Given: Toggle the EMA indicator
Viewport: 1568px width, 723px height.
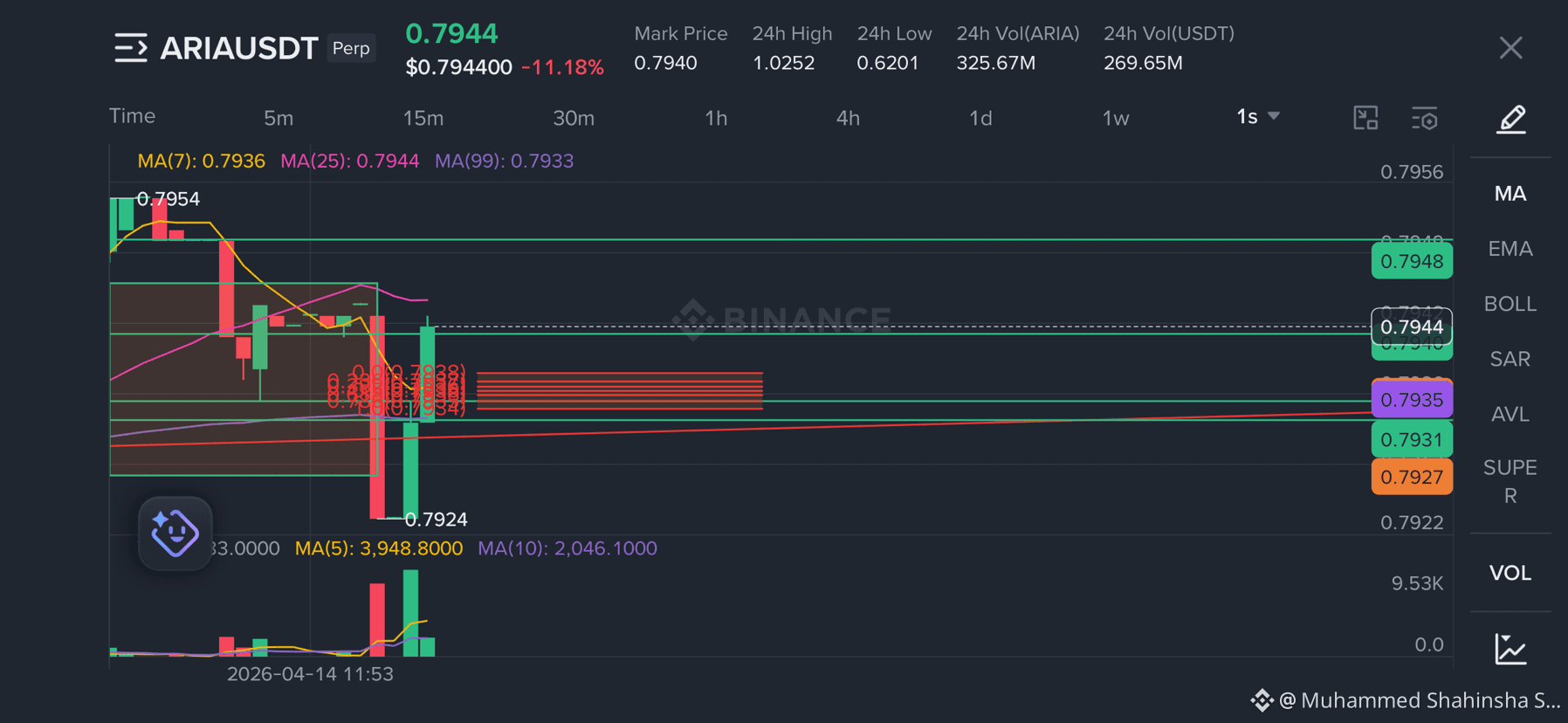Looking at the screenshot, I should 1510,249.
